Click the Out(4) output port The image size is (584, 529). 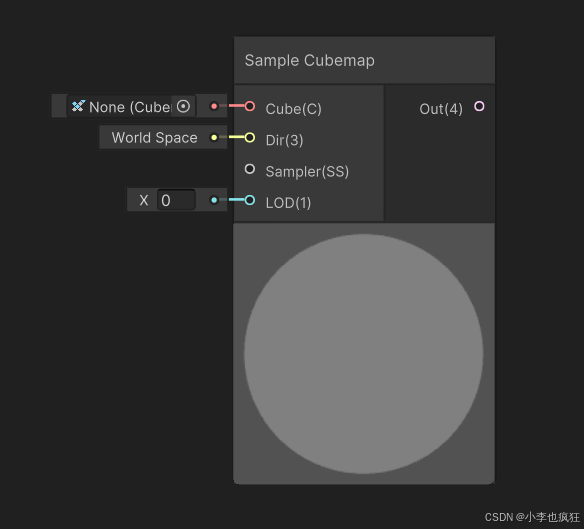click(x=479, y=106)
